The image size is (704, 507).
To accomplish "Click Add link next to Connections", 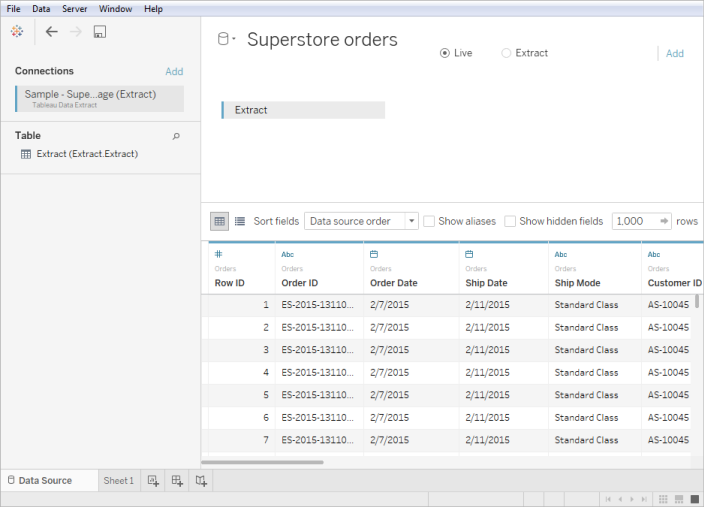I will coord(174,72).
